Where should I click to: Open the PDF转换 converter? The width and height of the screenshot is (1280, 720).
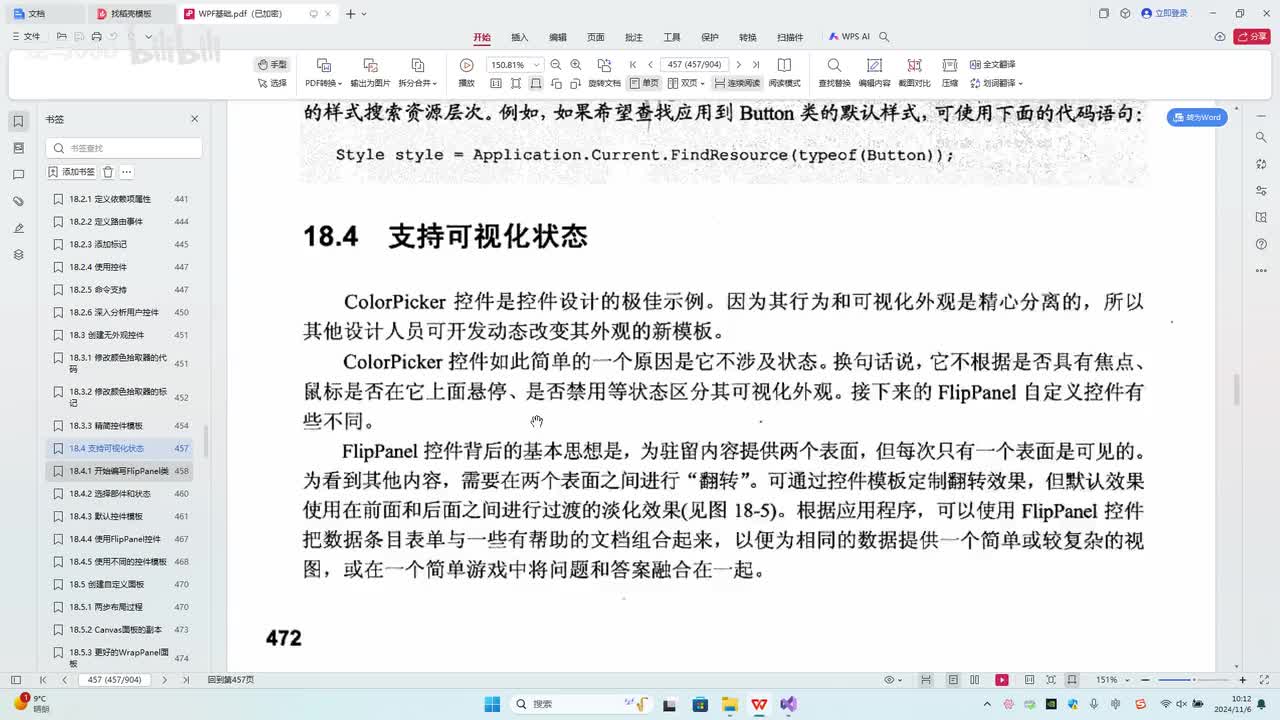[323, 73]
